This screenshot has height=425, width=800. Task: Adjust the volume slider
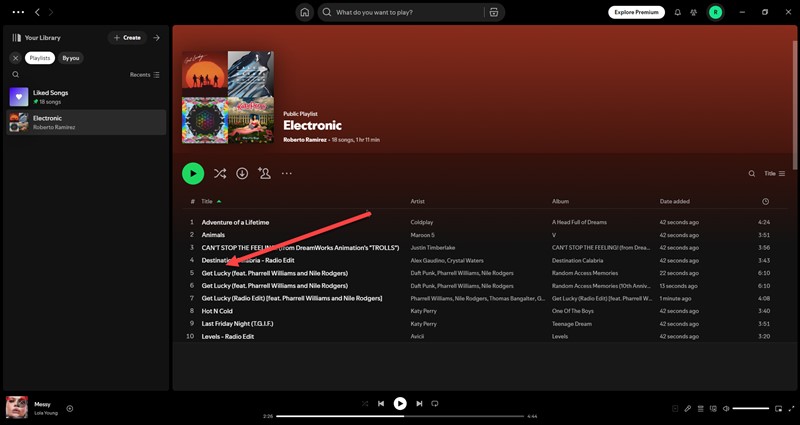pos(751,409)
